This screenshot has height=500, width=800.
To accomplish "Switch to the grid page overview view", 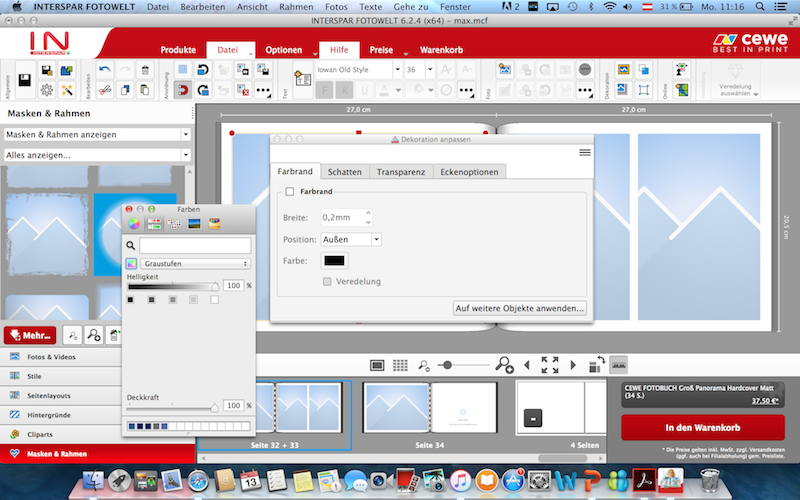I will point(400,365).
